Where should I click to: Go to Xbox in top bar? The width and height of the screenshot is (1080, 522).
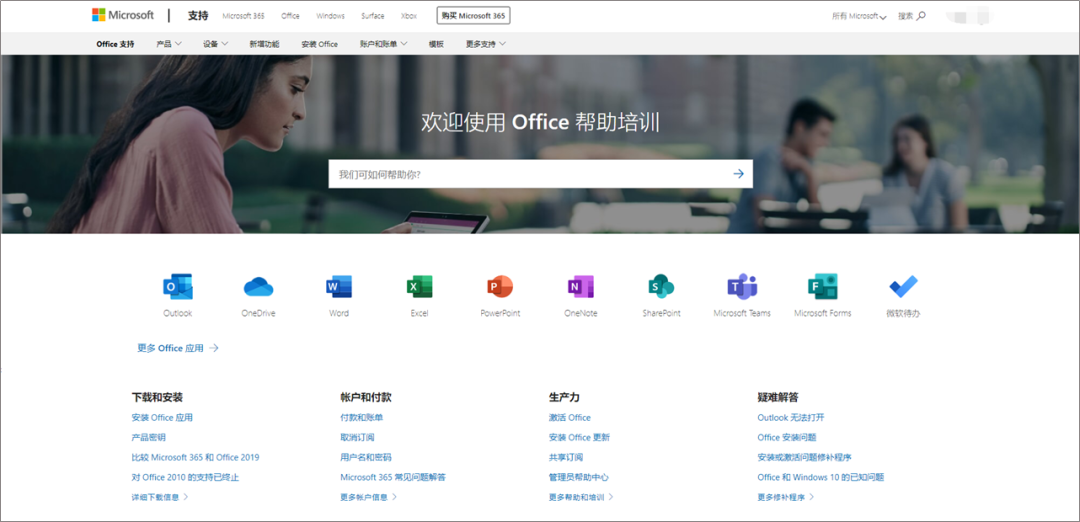(x=409, y=16)
